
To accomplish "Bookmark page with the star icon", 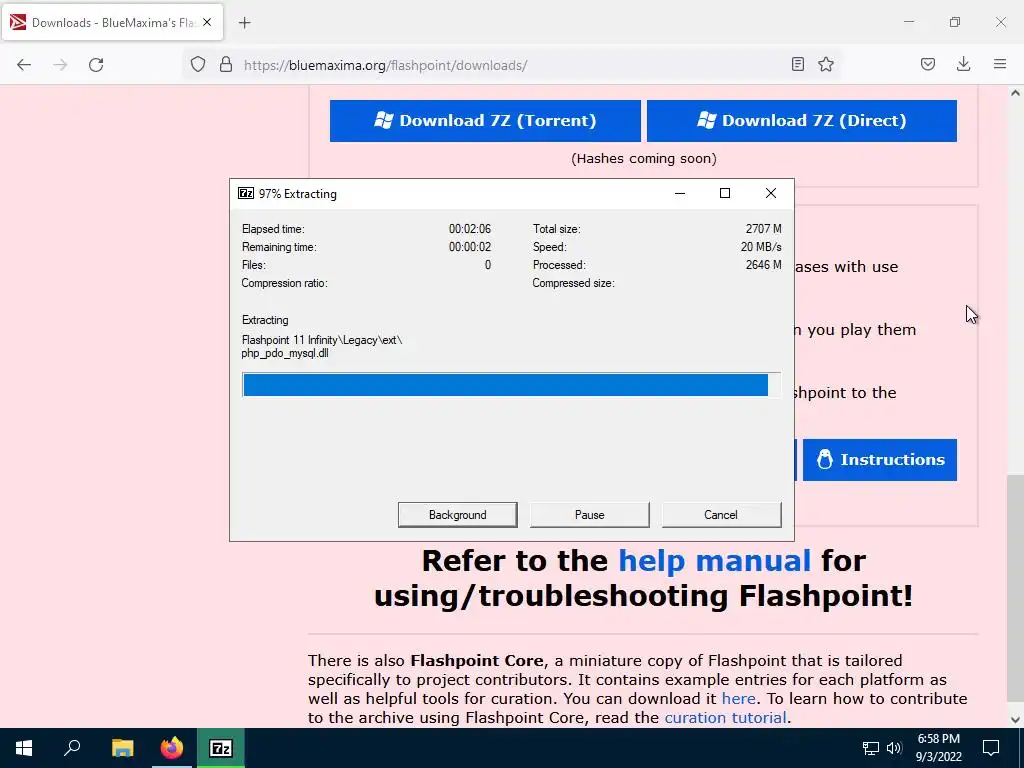I will point(826,64).
